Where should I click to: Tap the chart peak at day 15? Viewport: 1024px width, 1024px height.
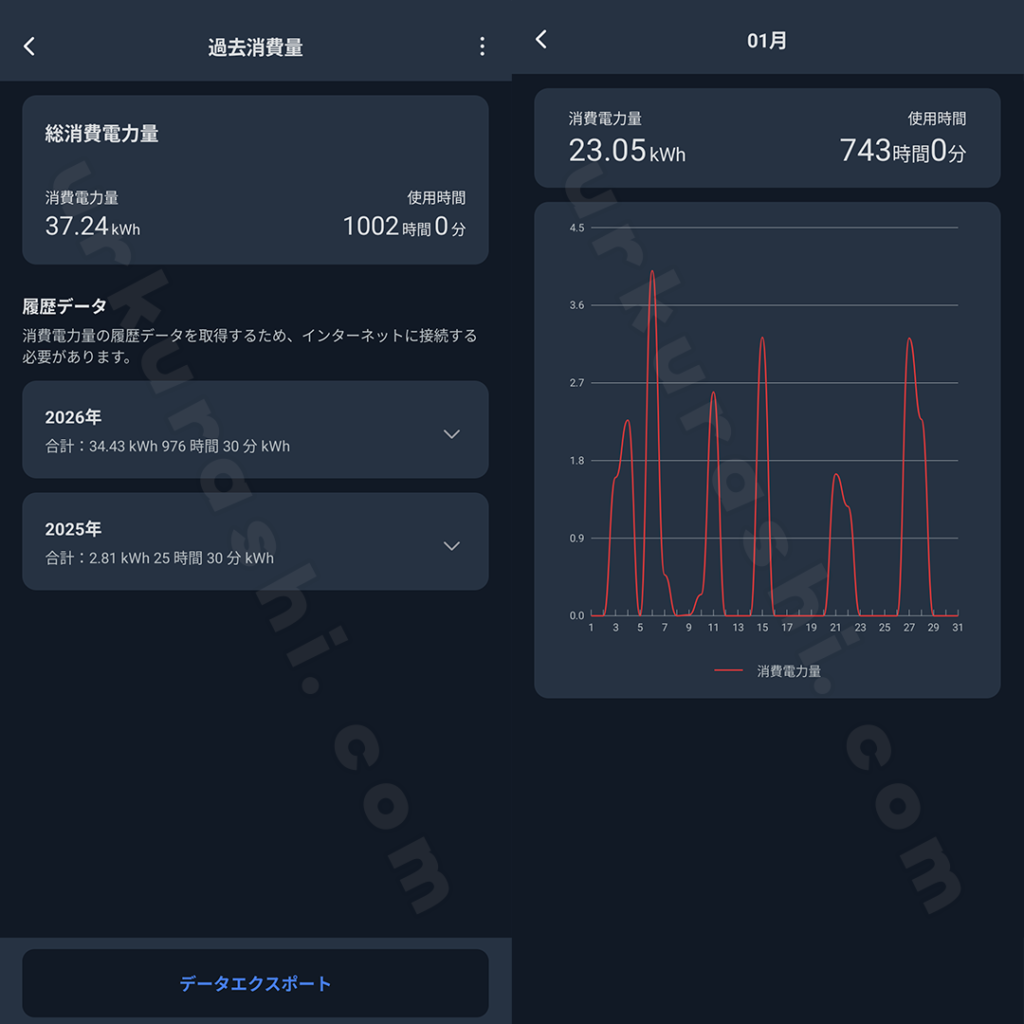click(762, 338)
